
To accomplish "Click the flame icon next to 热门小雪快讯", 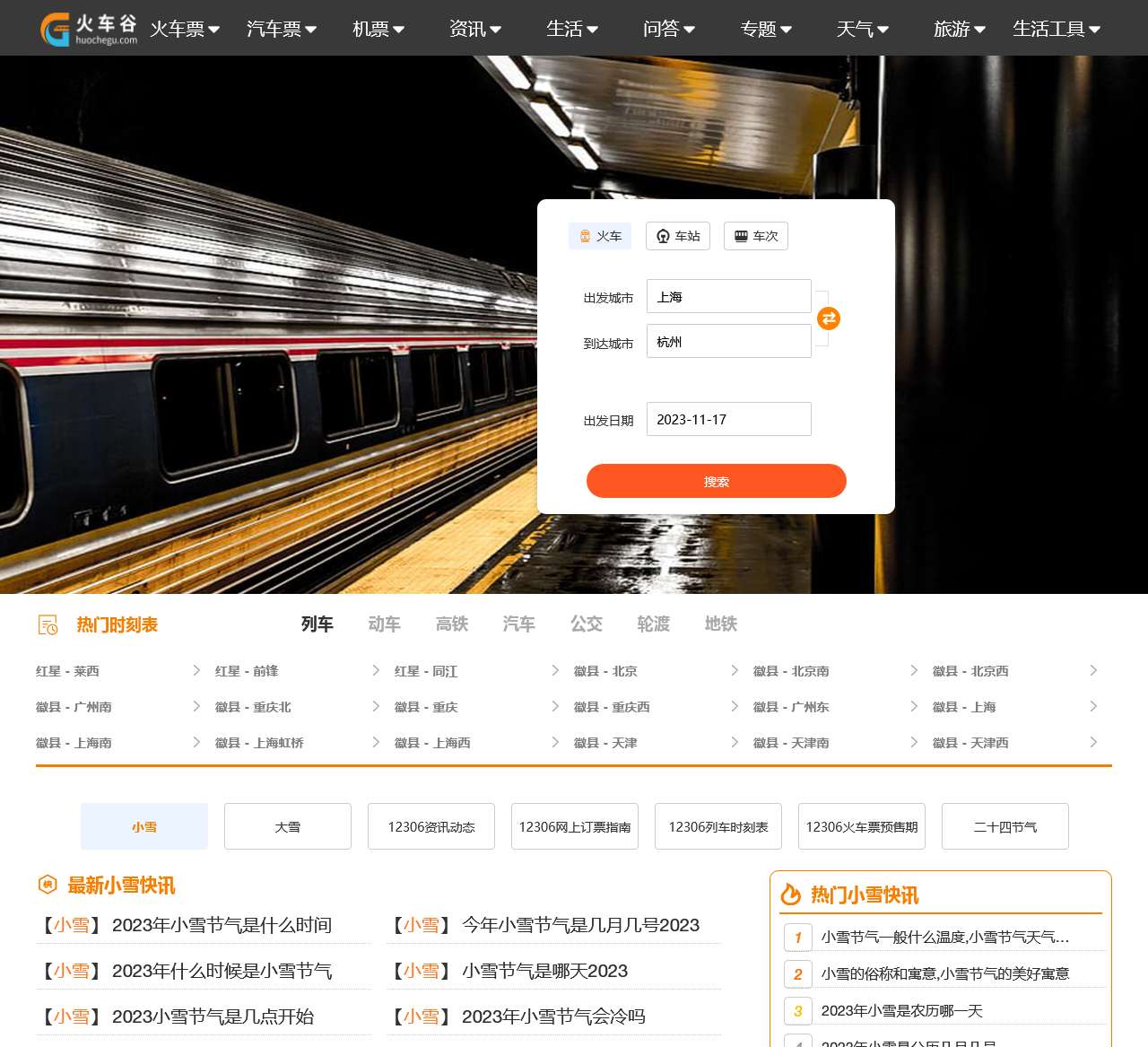I will pos(790,894).
